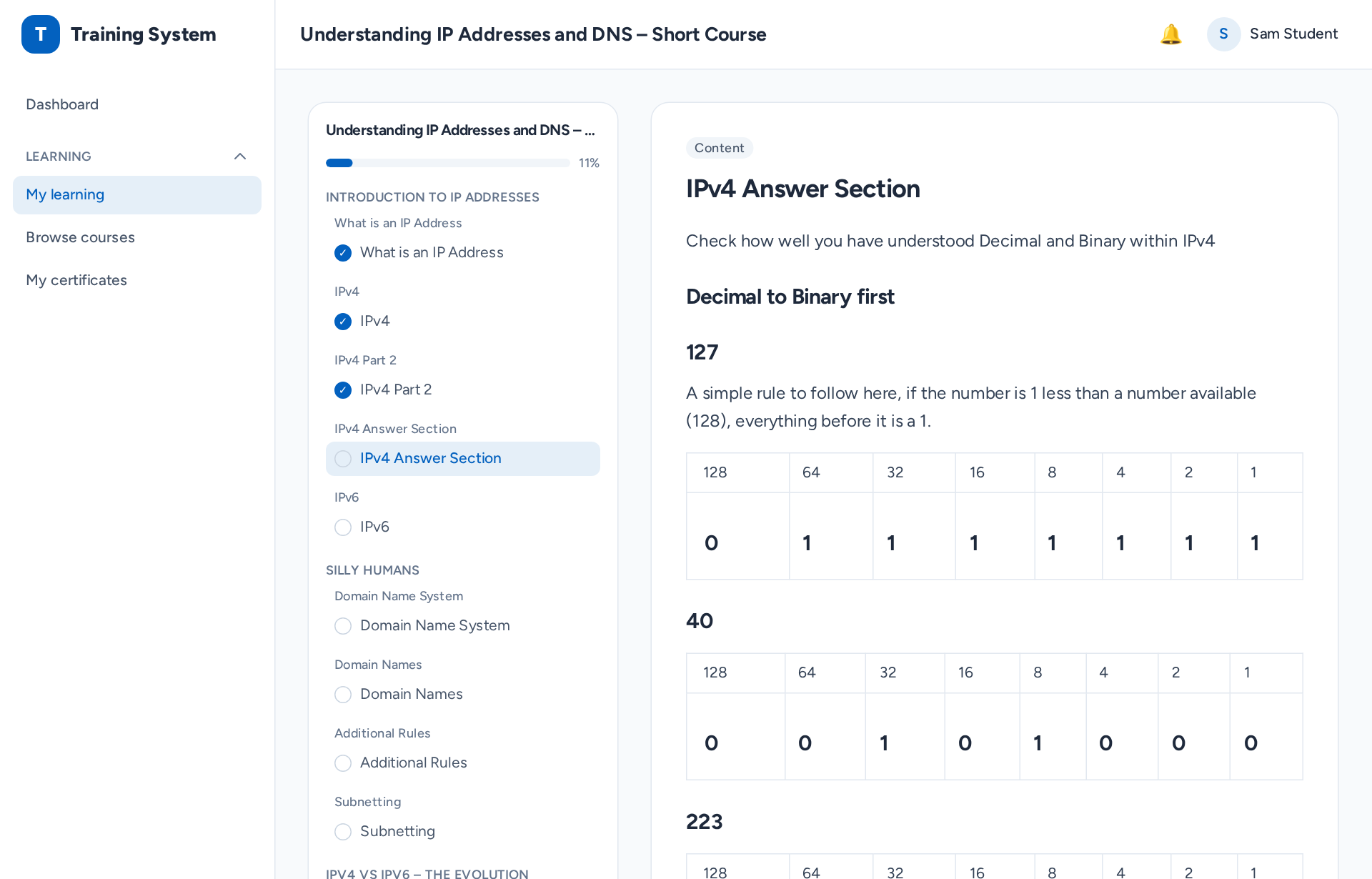Click the 11% progress label
This screenshot has width=1372, height=879.
pyautogui.click(x=589, y=163)
